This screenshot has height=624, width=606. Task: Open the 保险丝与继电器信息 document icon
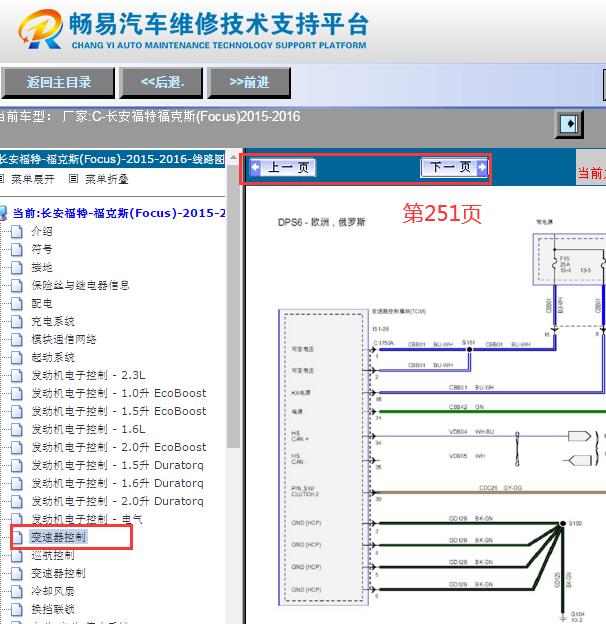(17, 285)
